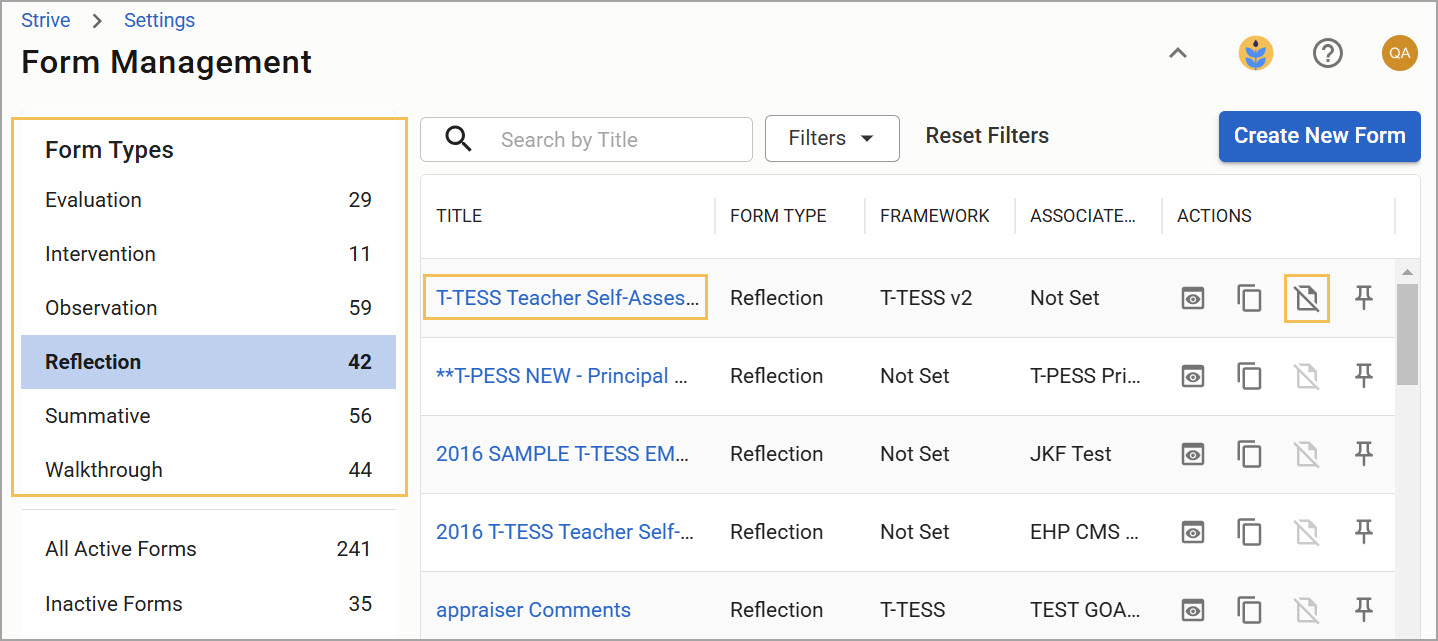Click the EHP CMS ... associated cell

1084,532
